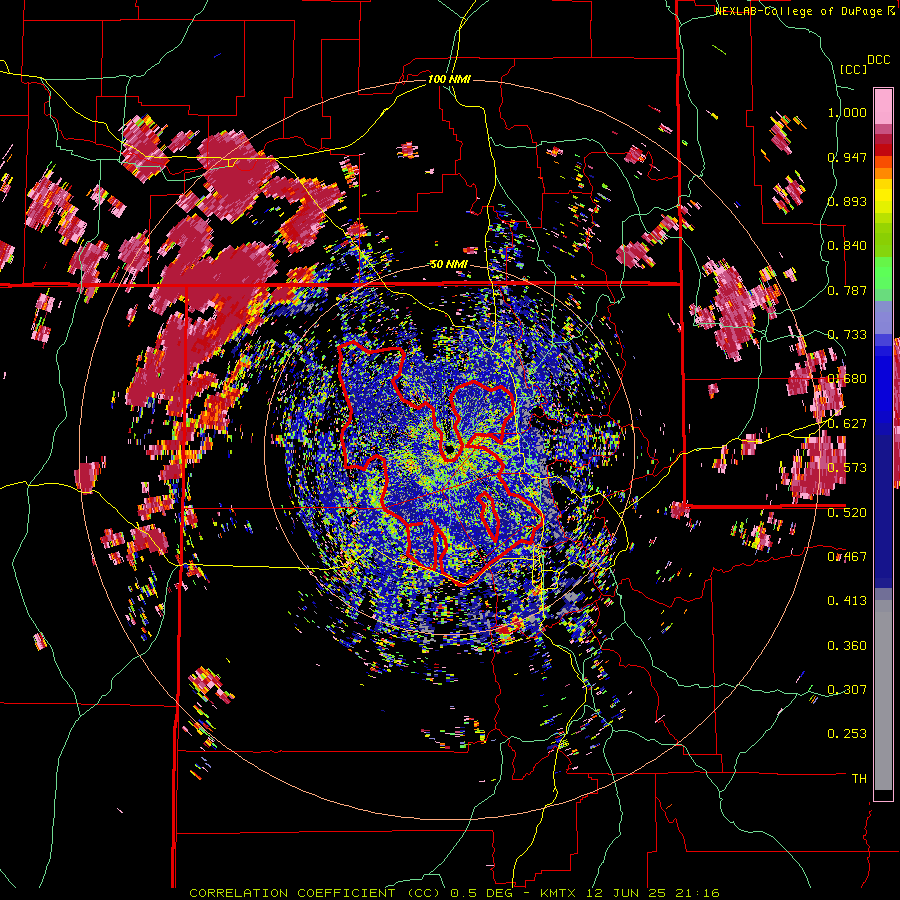Viewport: 900px width, 900px height.
Task: Pick the gray lower color bar segment
Action: (883, 695)
